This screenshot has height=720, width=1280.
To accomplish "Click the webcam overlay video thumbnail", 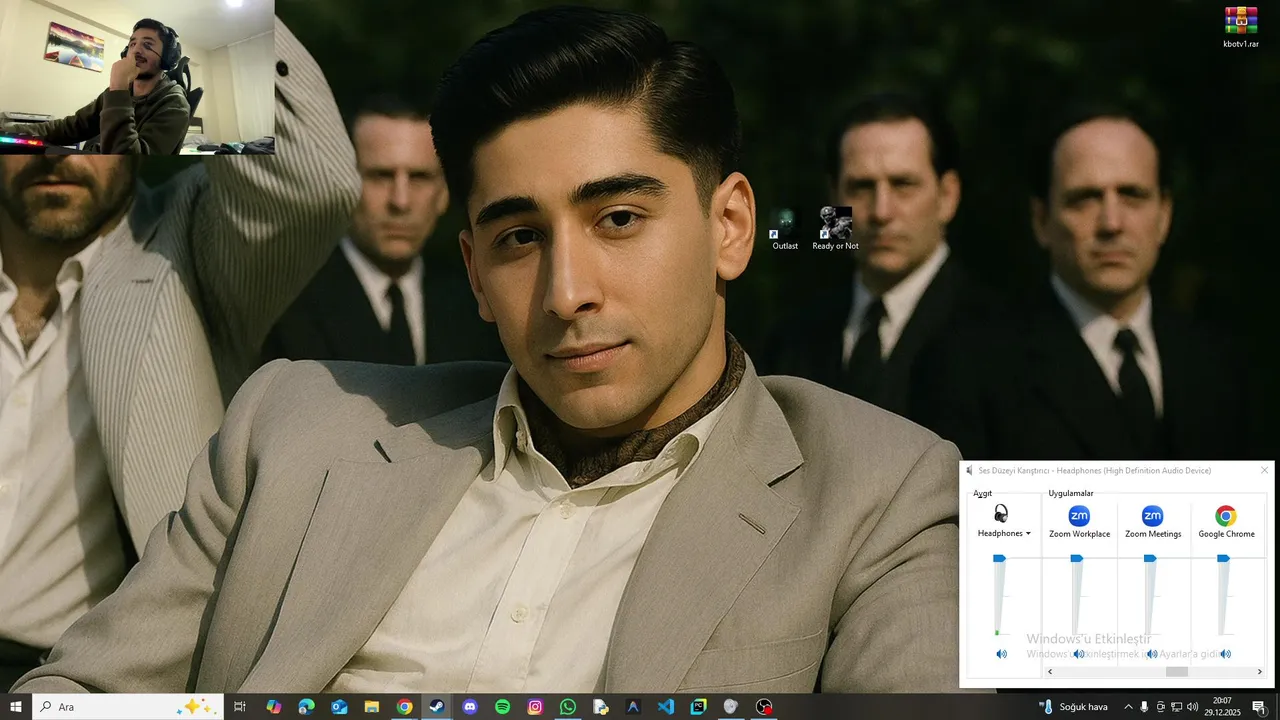I will (x=137, y=77).
